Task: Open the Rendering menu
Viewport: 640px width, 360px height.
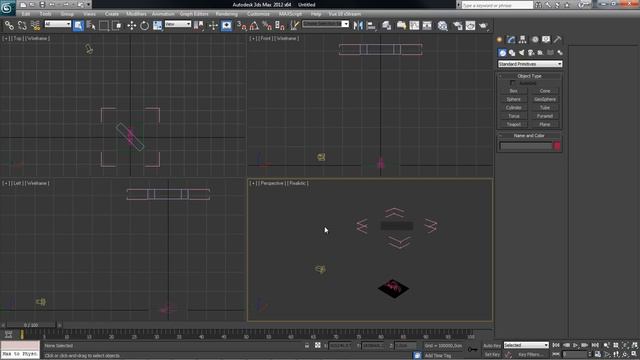Action: pos(227,14)
